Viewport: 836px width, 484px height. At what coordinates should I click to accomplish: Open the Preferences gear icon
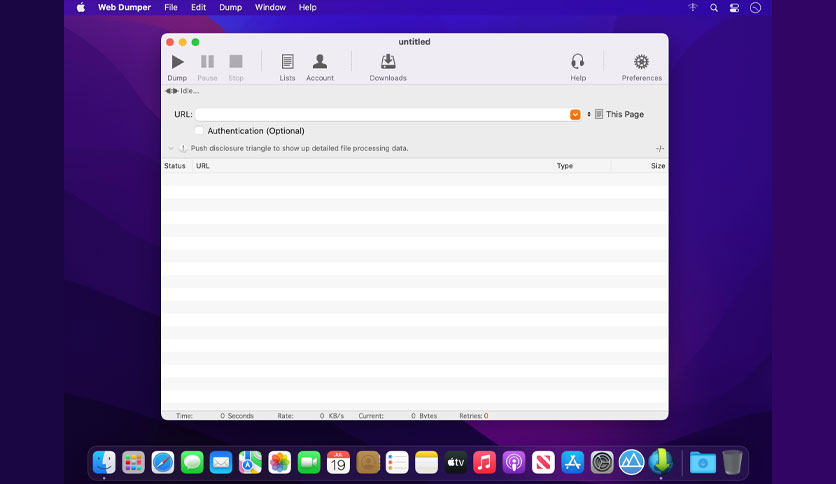[641, 62]
